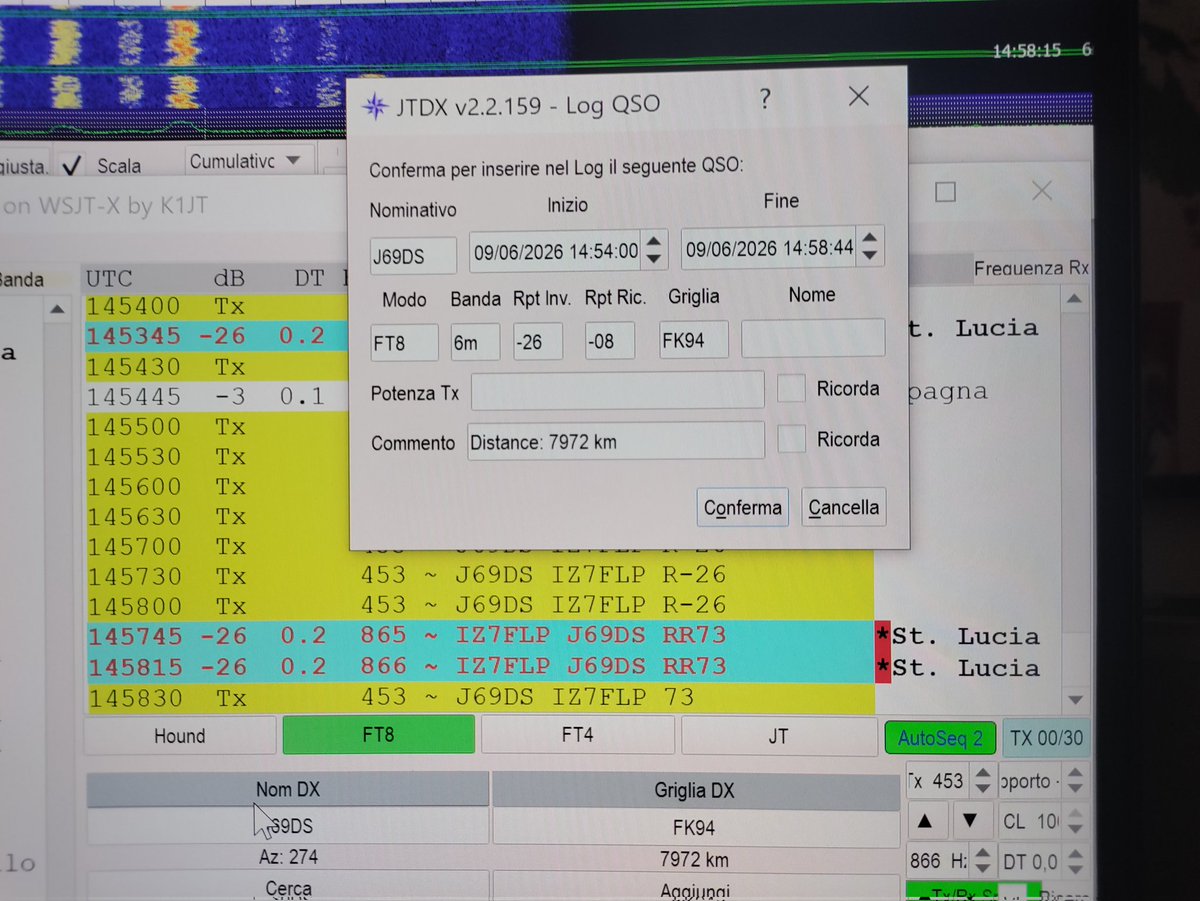1200x901 pixels.
Task: Increase Tx 453 frequency with spinner up arrow
Action: point(983,772)
